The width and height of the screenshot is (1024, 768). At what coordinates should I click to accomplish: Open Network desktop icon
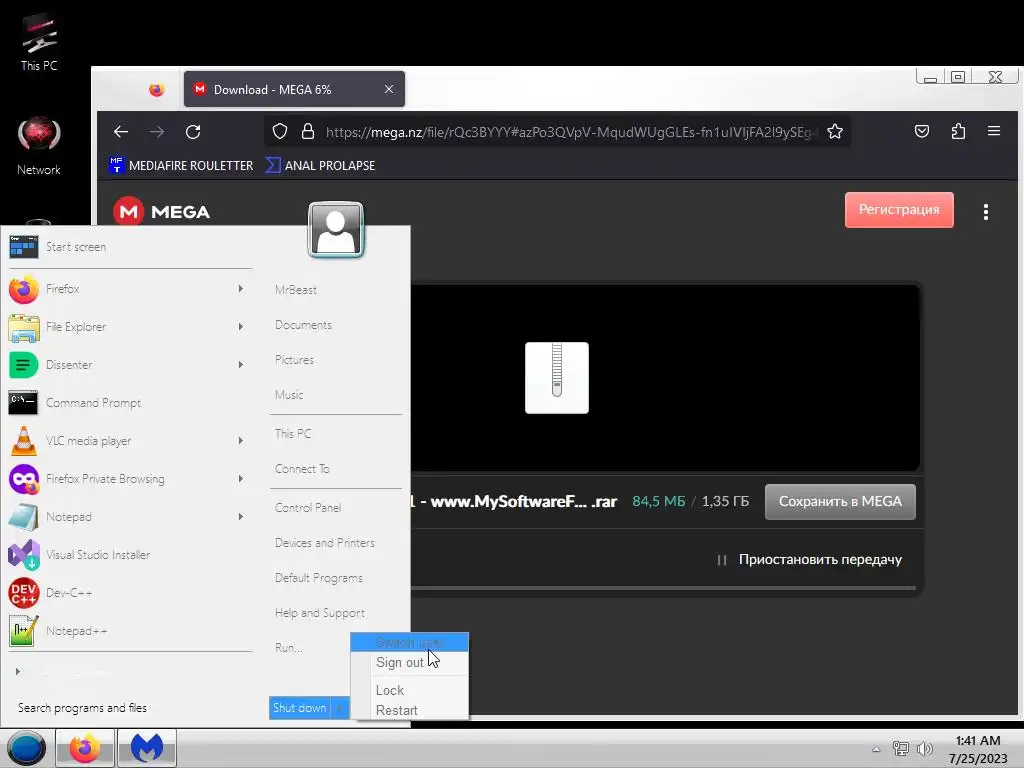point(39,146)
